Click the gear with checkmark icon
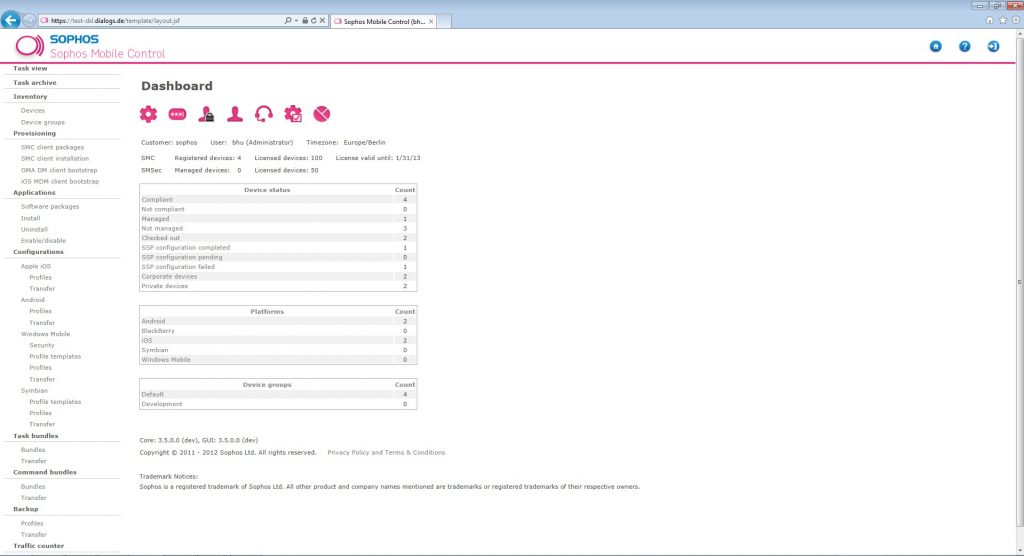 (x=293, y=114)
